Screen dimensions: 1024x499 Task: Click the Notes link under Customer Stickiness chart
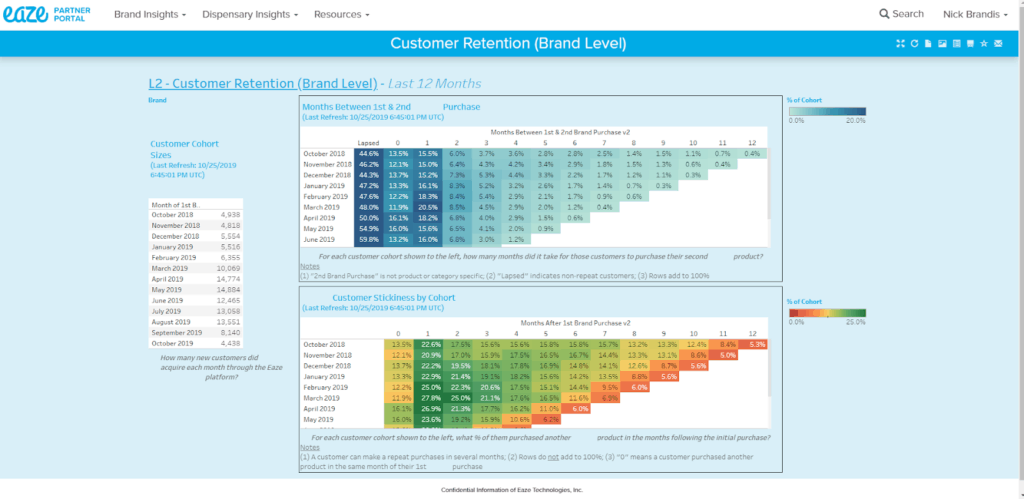coord(309,448)
